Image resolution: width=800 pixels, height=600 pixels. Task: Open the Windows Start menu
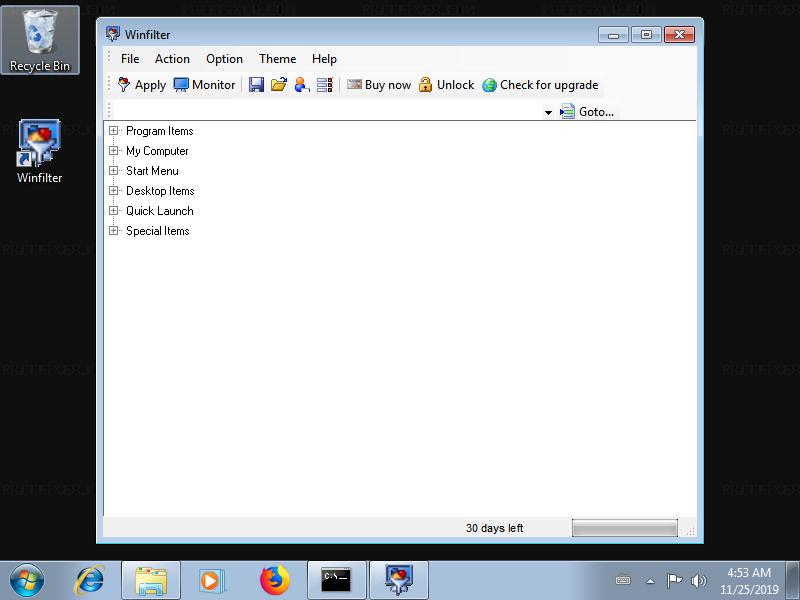click(x=27, y=580)
